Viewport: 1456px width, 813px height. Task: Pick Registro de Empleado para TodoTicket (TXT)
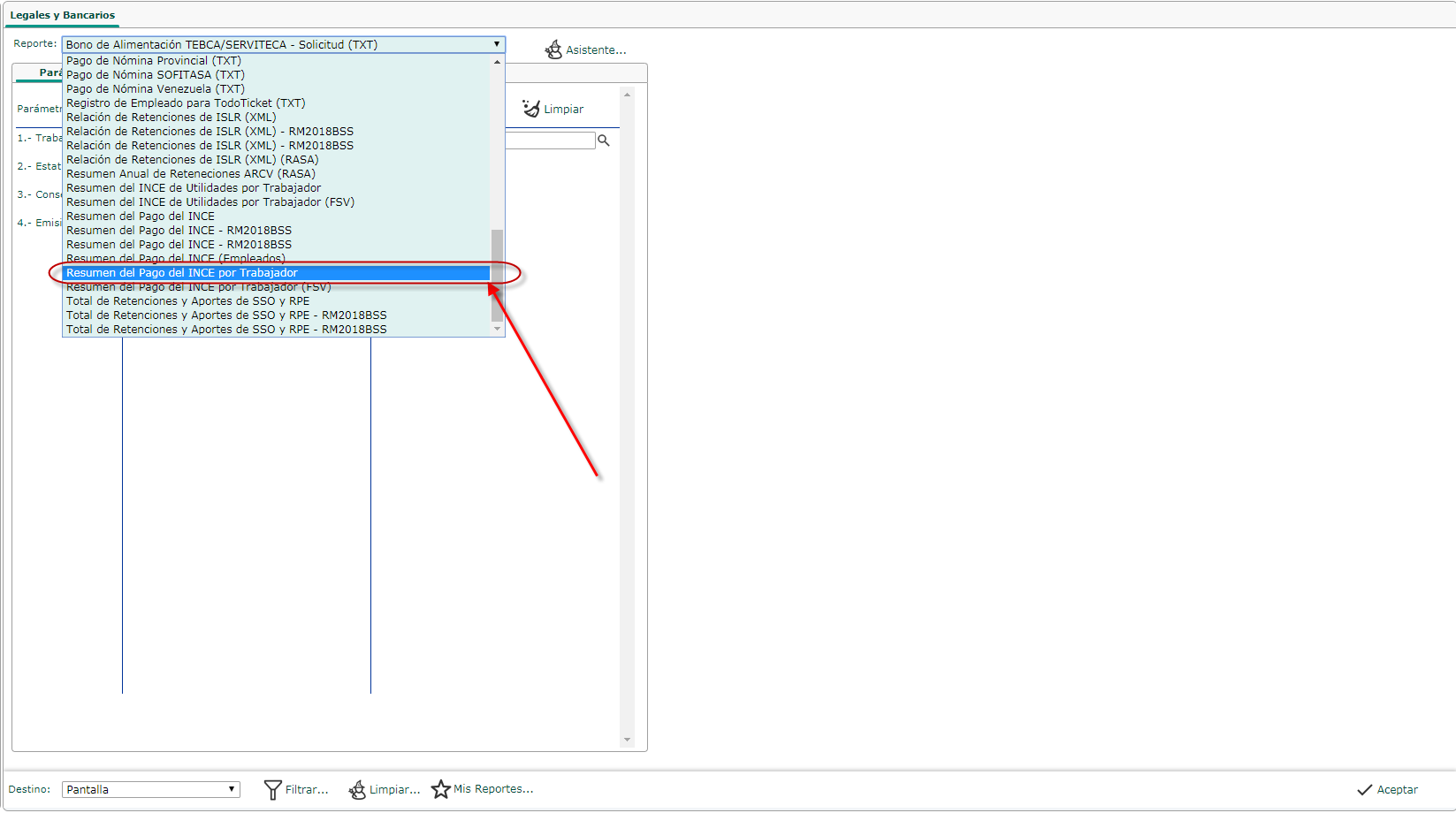(x=186, y=103)
